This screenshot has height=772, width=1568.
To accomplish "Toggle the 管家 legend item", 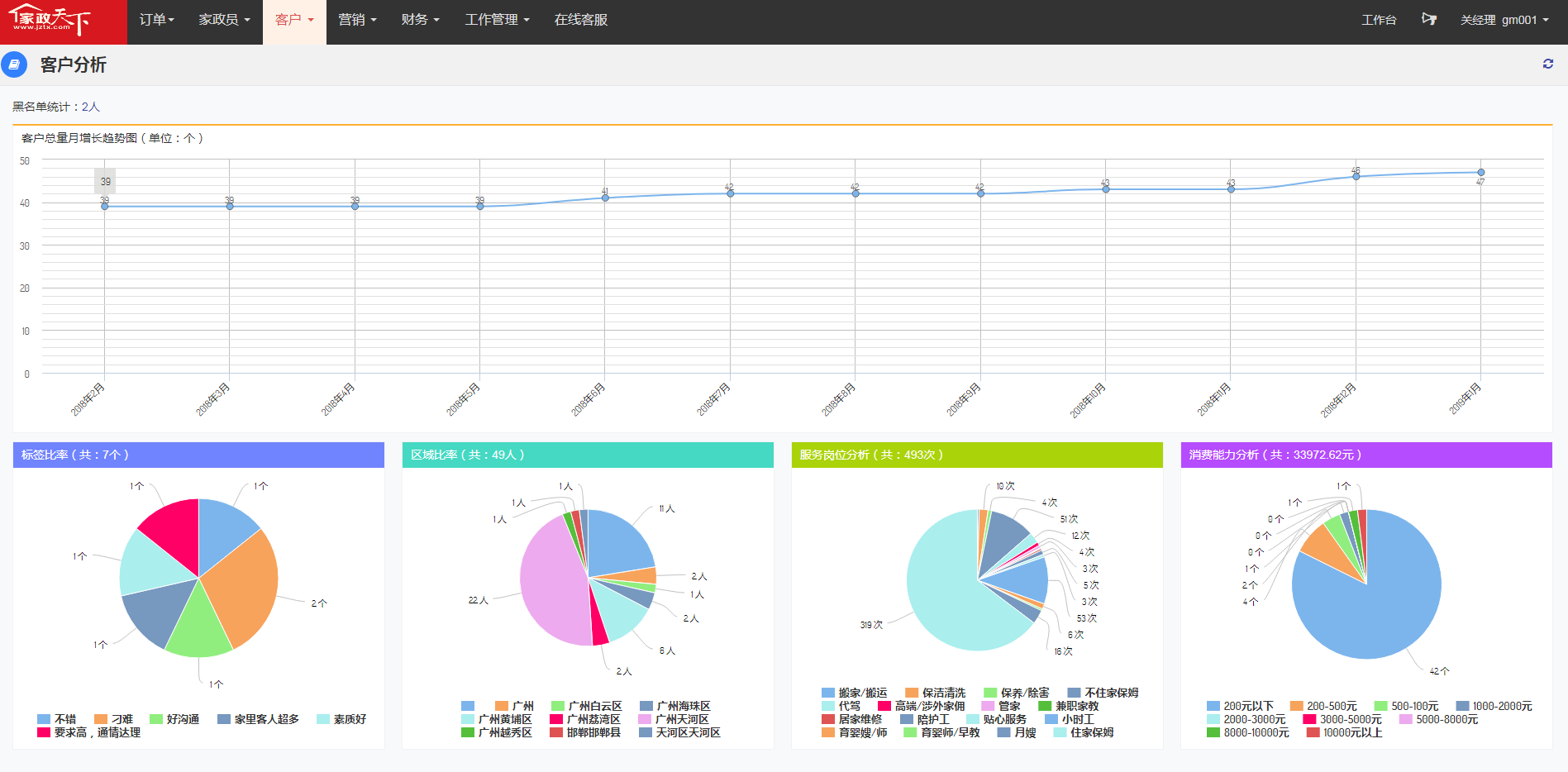I will pyautogui.click(x=1001, y=706).
